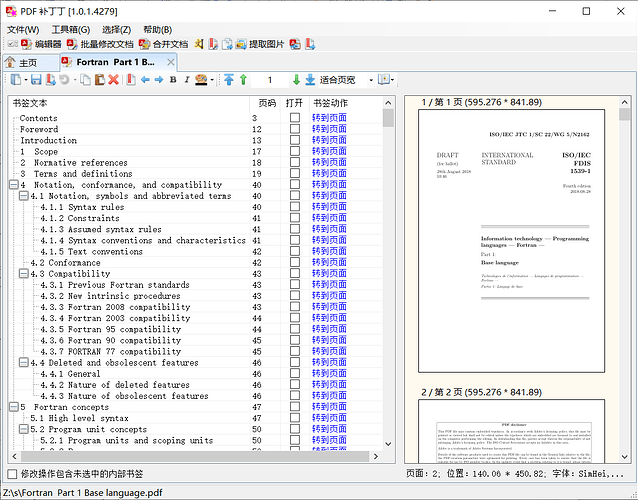Delete bookmark using red X icon
This screenshot has height=500, width=638.
[114, 80]
